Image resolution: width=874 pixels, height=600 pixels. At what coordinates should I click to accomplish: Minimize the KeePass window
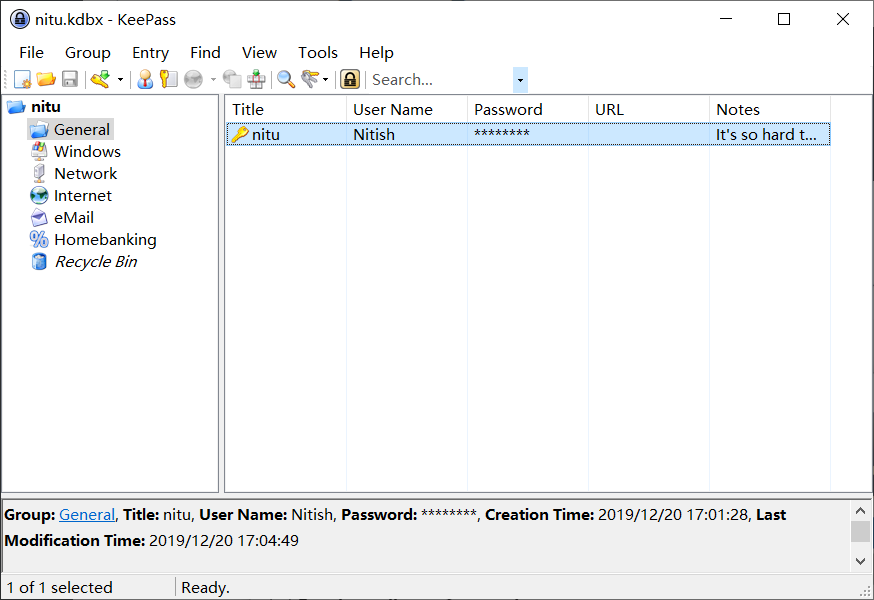pos(726,20)
